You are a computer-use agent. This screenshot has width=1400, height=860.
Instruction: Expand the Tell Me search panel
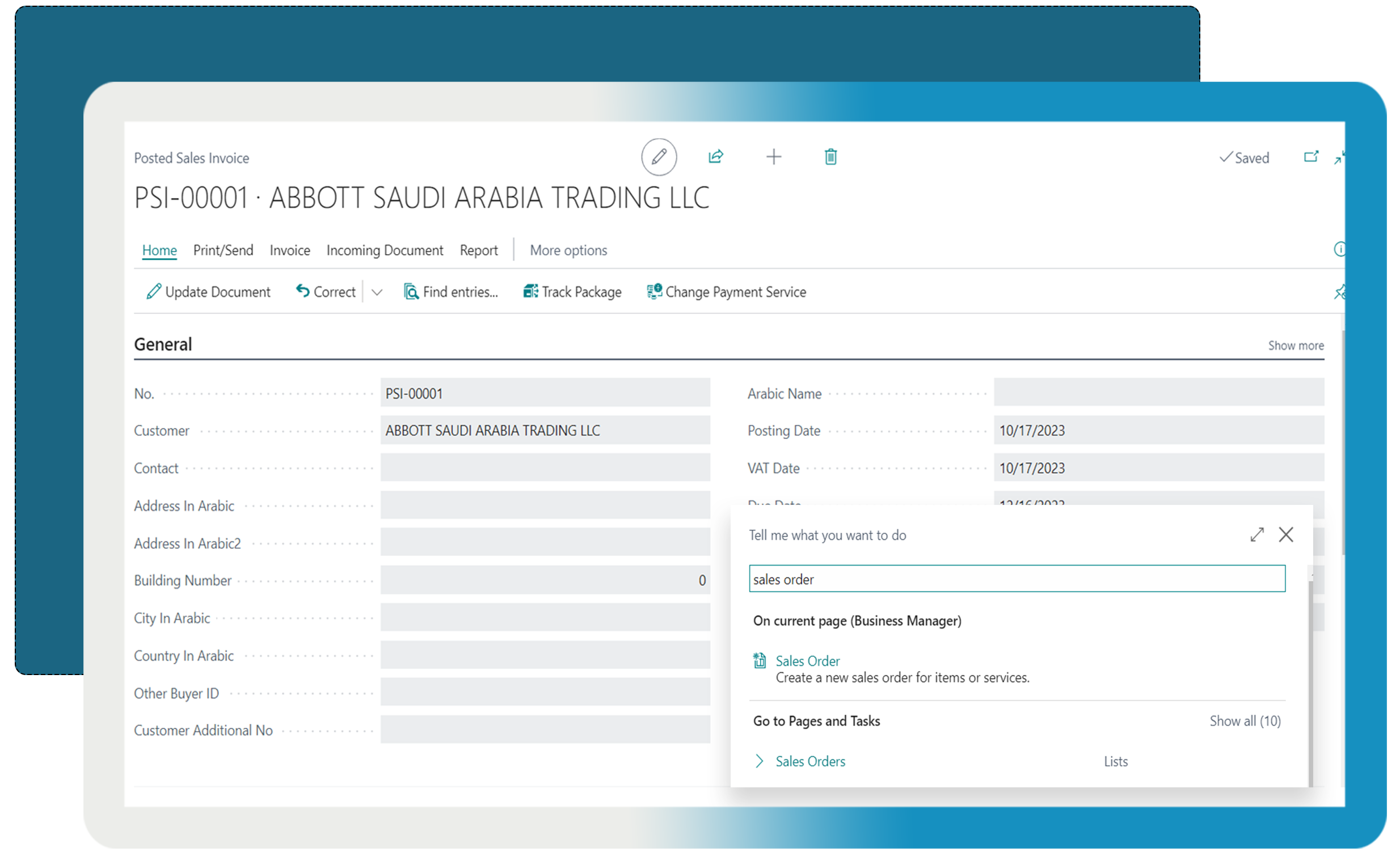tap(1256, 534)
